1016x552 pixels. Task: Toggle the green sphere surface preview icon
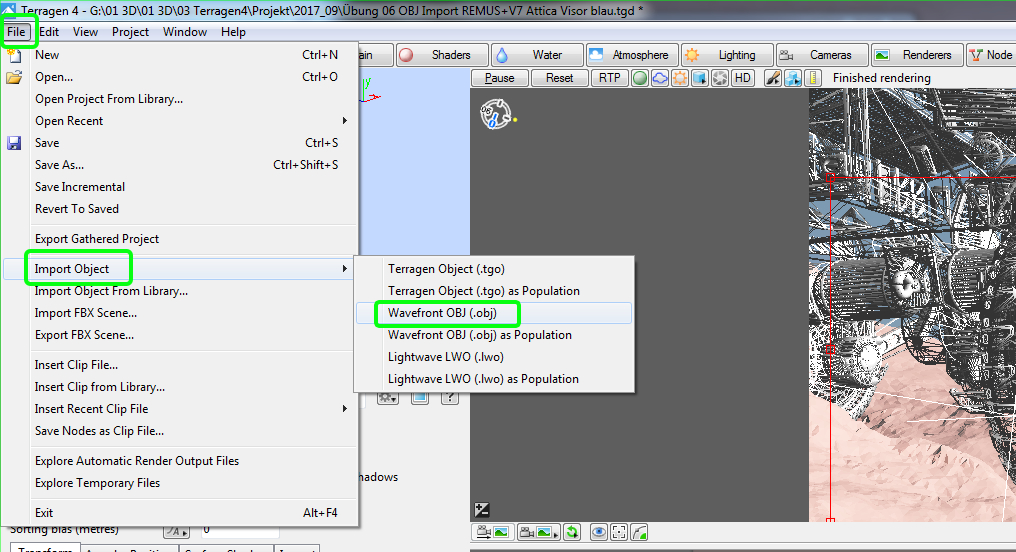(x=640, y=78)
